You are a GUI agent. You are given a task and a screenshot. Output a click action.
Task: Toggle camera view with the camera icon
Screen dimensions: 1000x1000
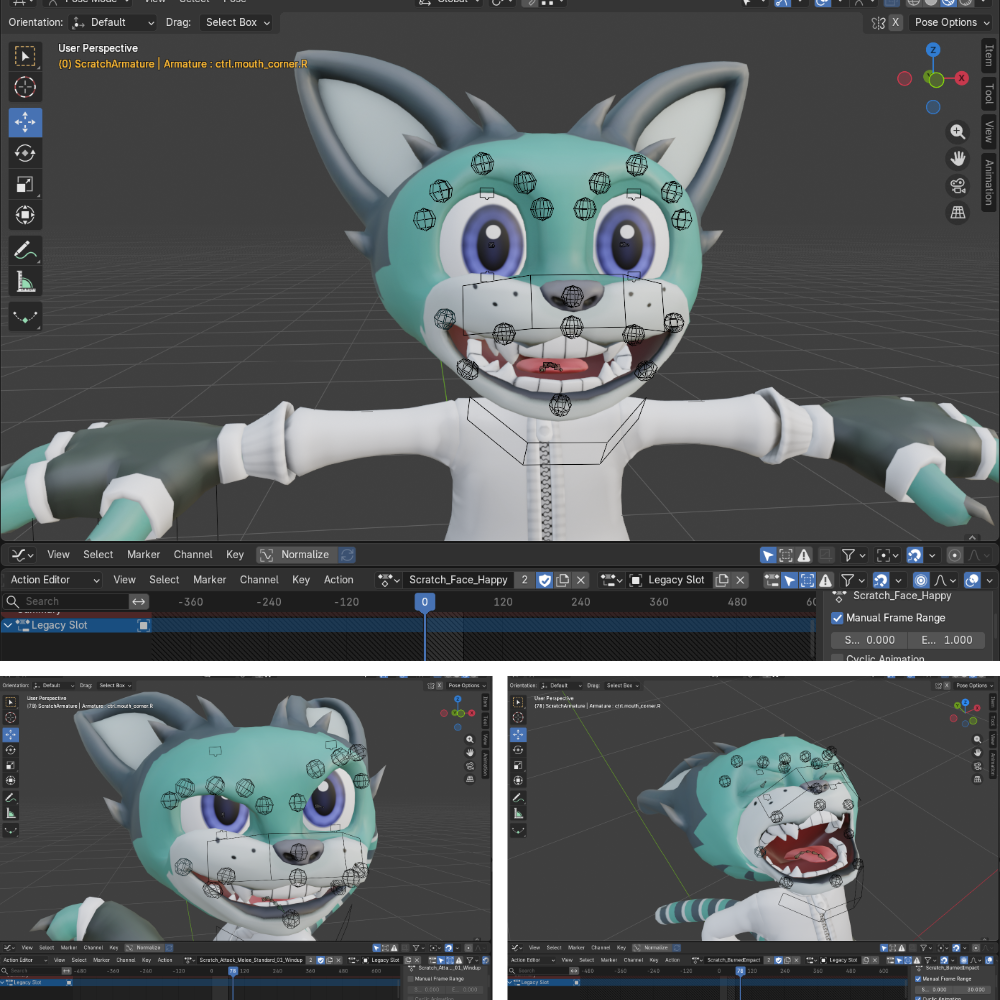pos(957,186)
